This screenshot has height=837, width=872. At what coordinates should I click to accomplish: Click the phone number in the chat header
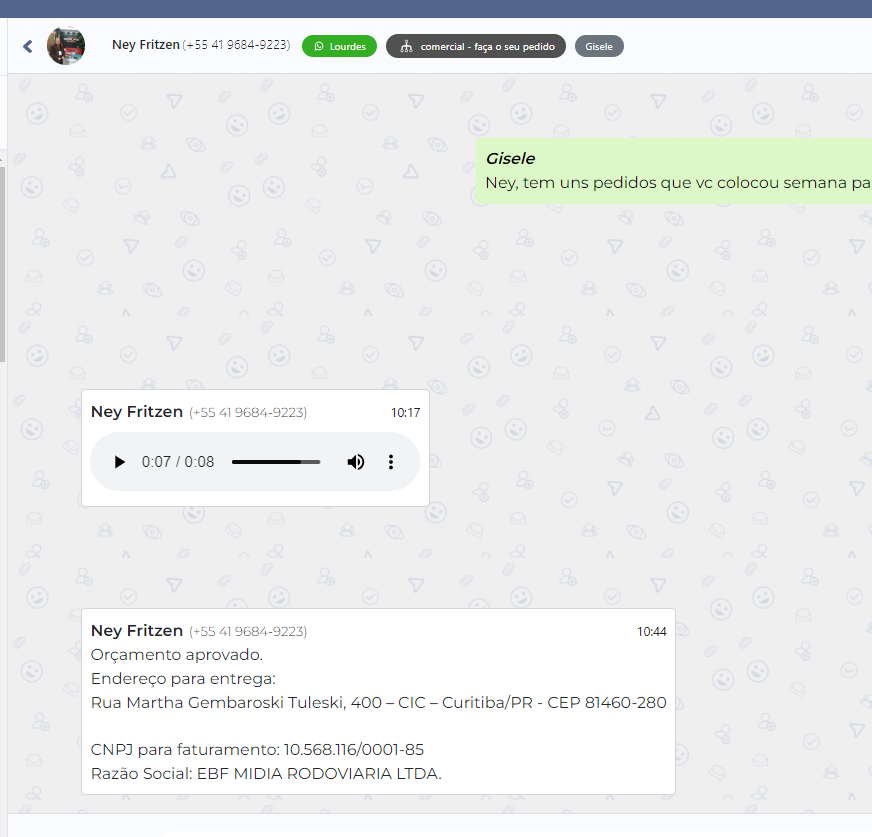tap(236, 45)
